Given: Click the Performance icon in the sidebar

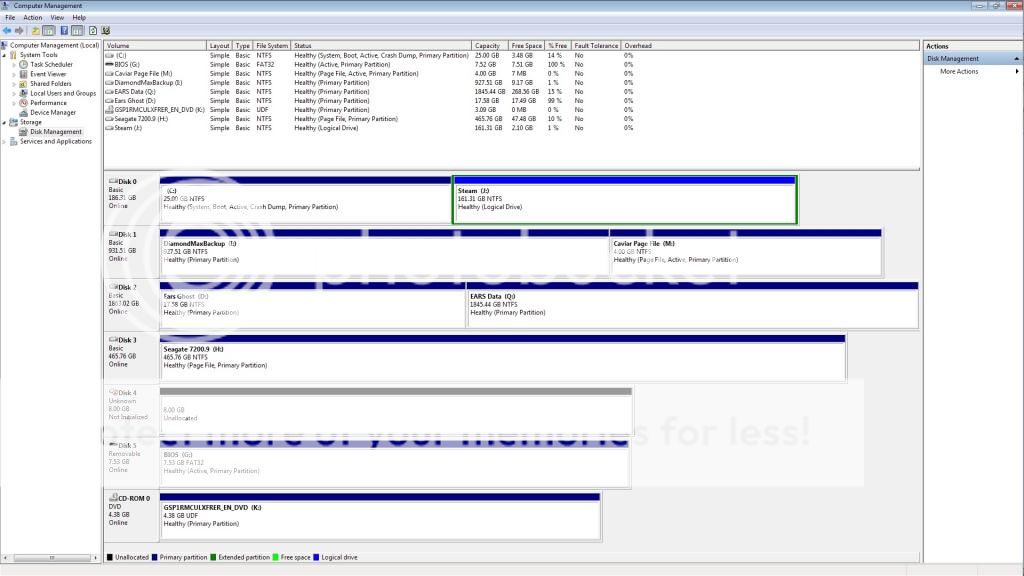Looking at the screenshot, I should tap(24, 103).
